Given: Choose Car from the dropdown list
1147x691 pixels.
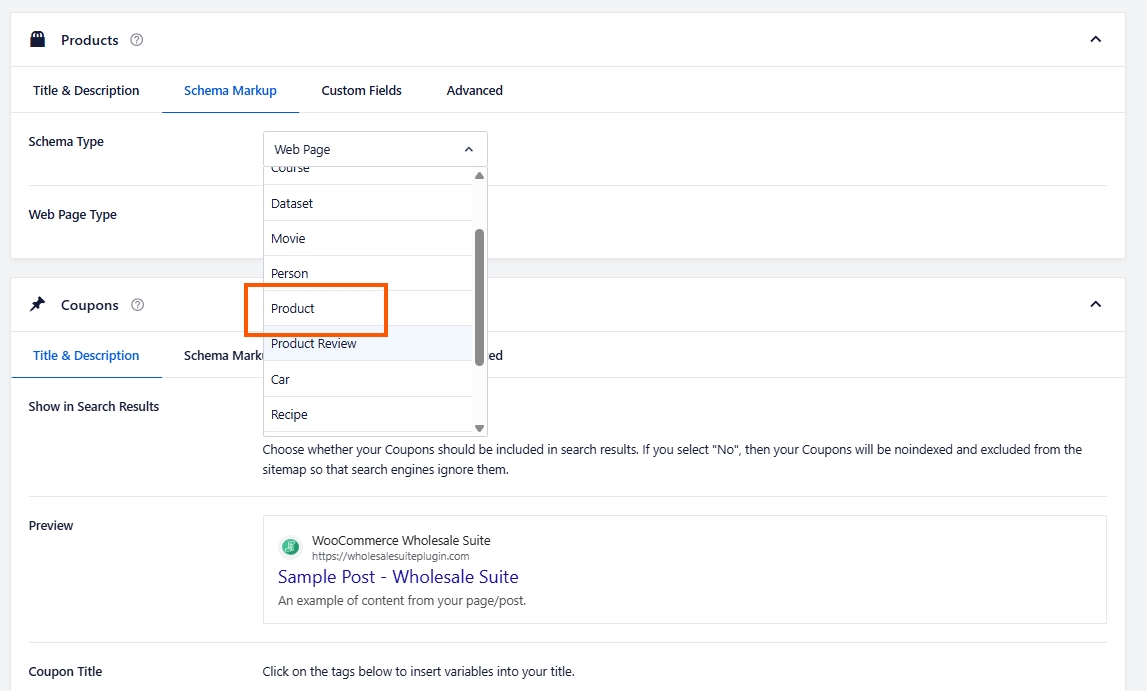Looking at the screenshot, I should tap(280, 380).
